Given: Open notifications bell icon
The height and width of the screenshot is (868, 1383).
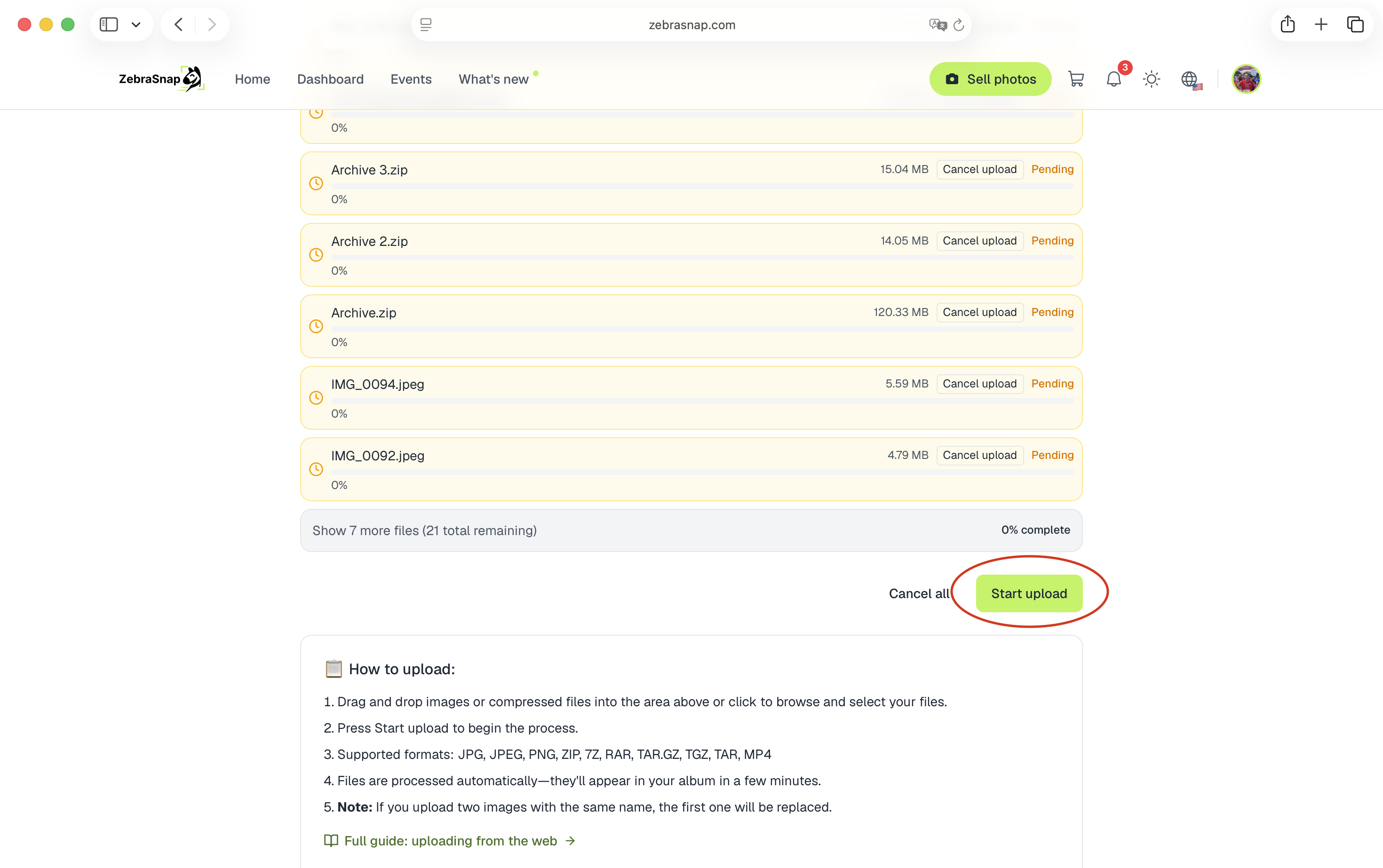Looking at the screenshot, I should point(1113,79).
